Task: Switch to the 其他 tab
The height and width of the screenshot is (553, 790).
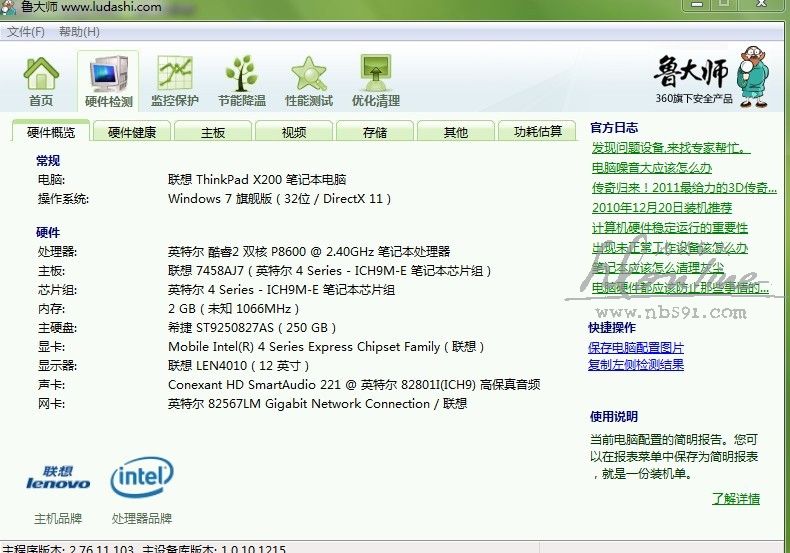Action: [455, 131]
